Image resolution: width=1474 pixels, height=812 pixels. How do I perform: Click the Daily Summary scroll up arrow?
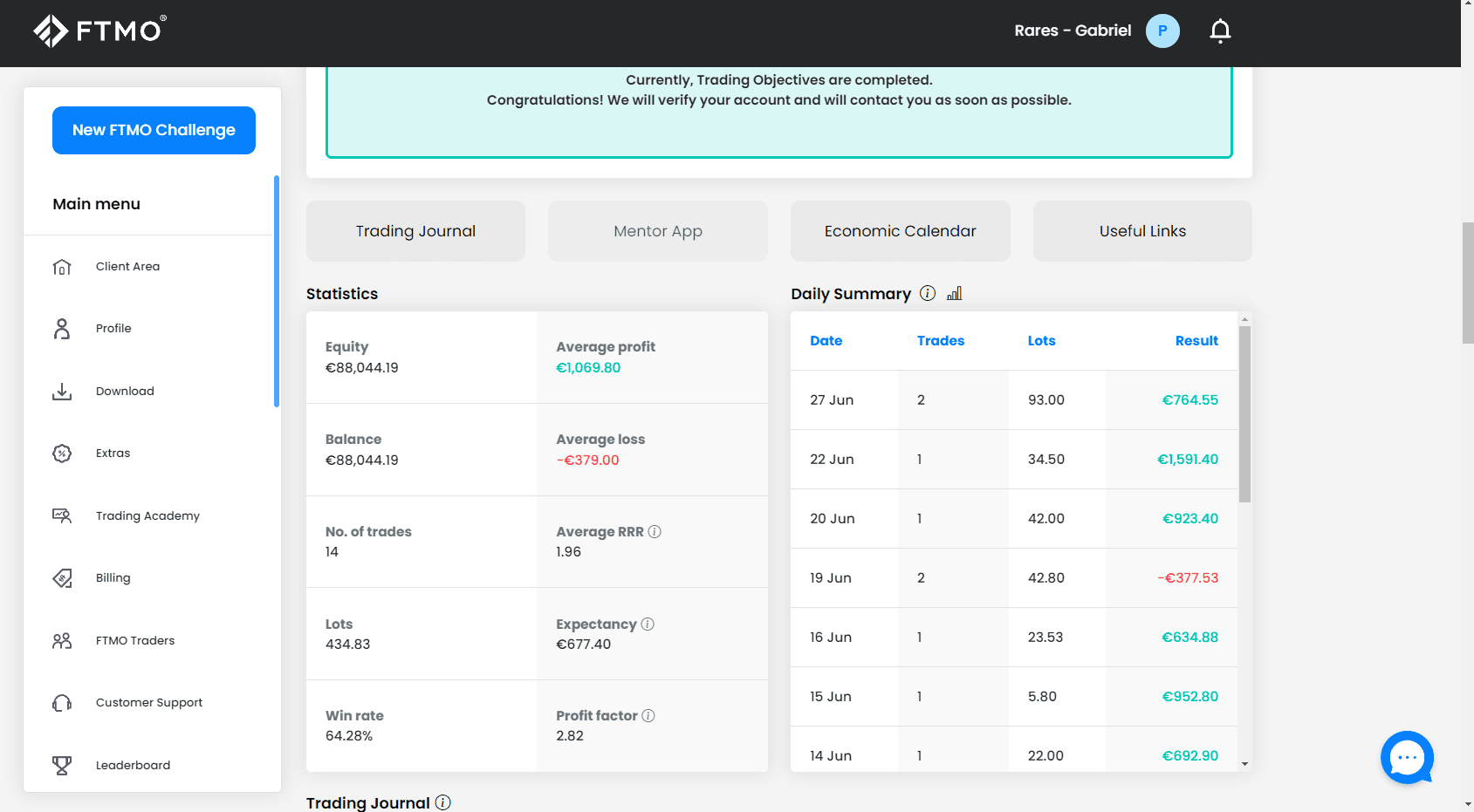coord(1244,319)
